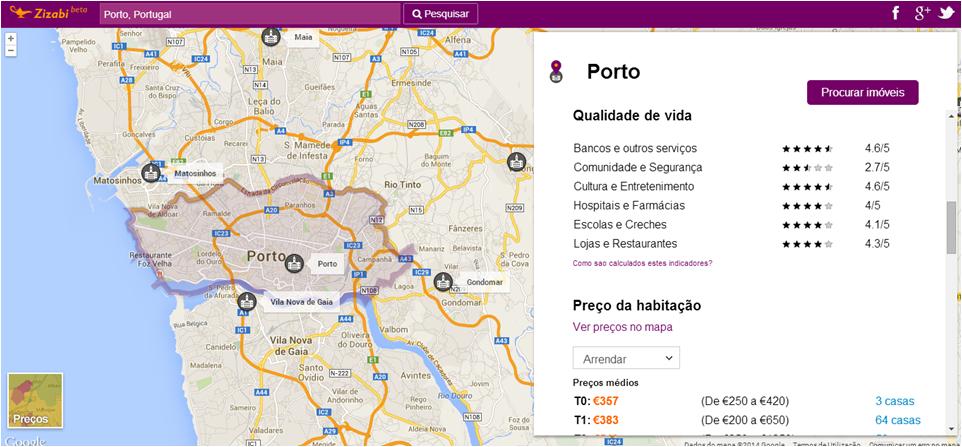Click the T1 average price €383
This screenshot has height=447, width=962.
[x=606, y=421]
